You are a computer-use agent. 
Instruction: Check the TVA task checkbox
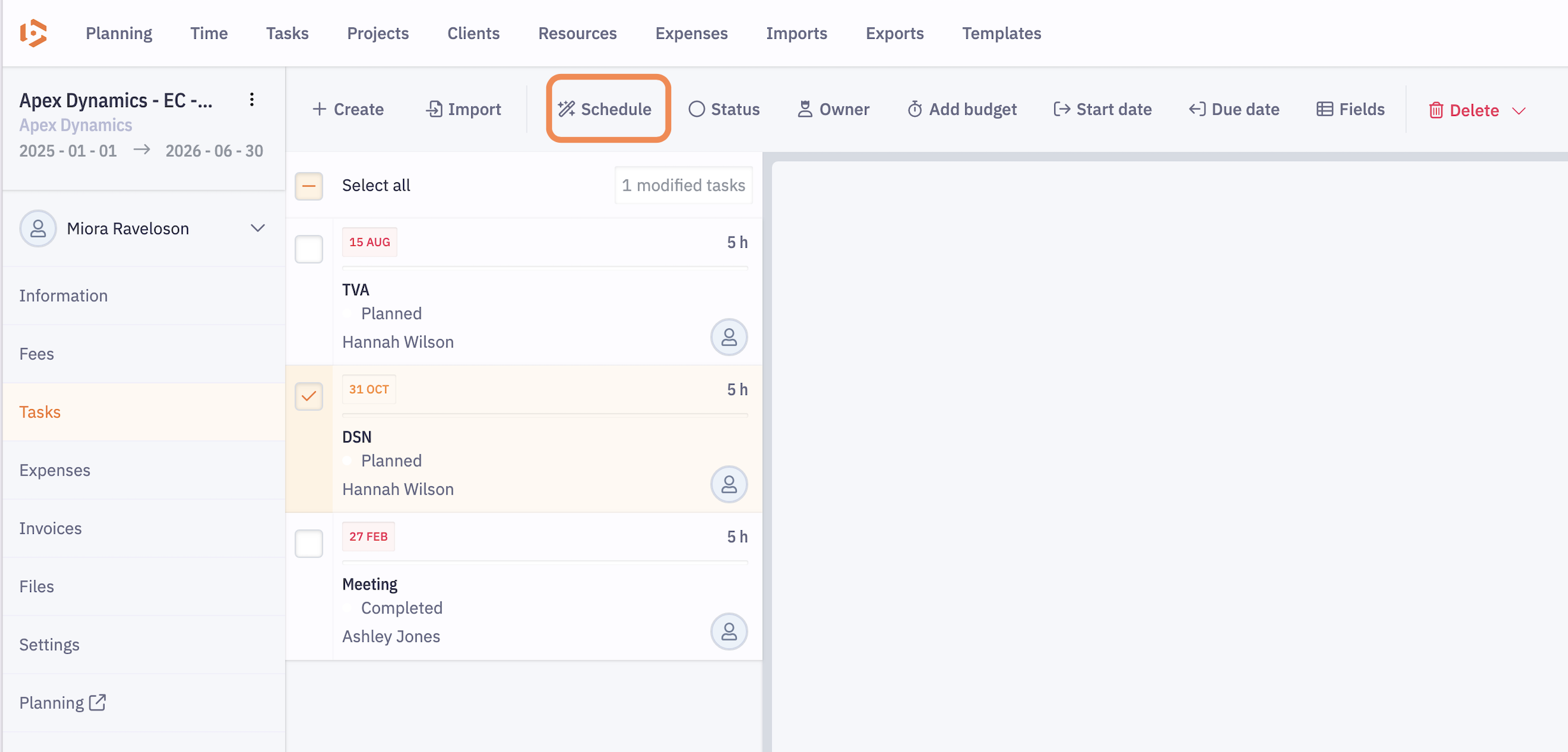[x=309, y=249]
